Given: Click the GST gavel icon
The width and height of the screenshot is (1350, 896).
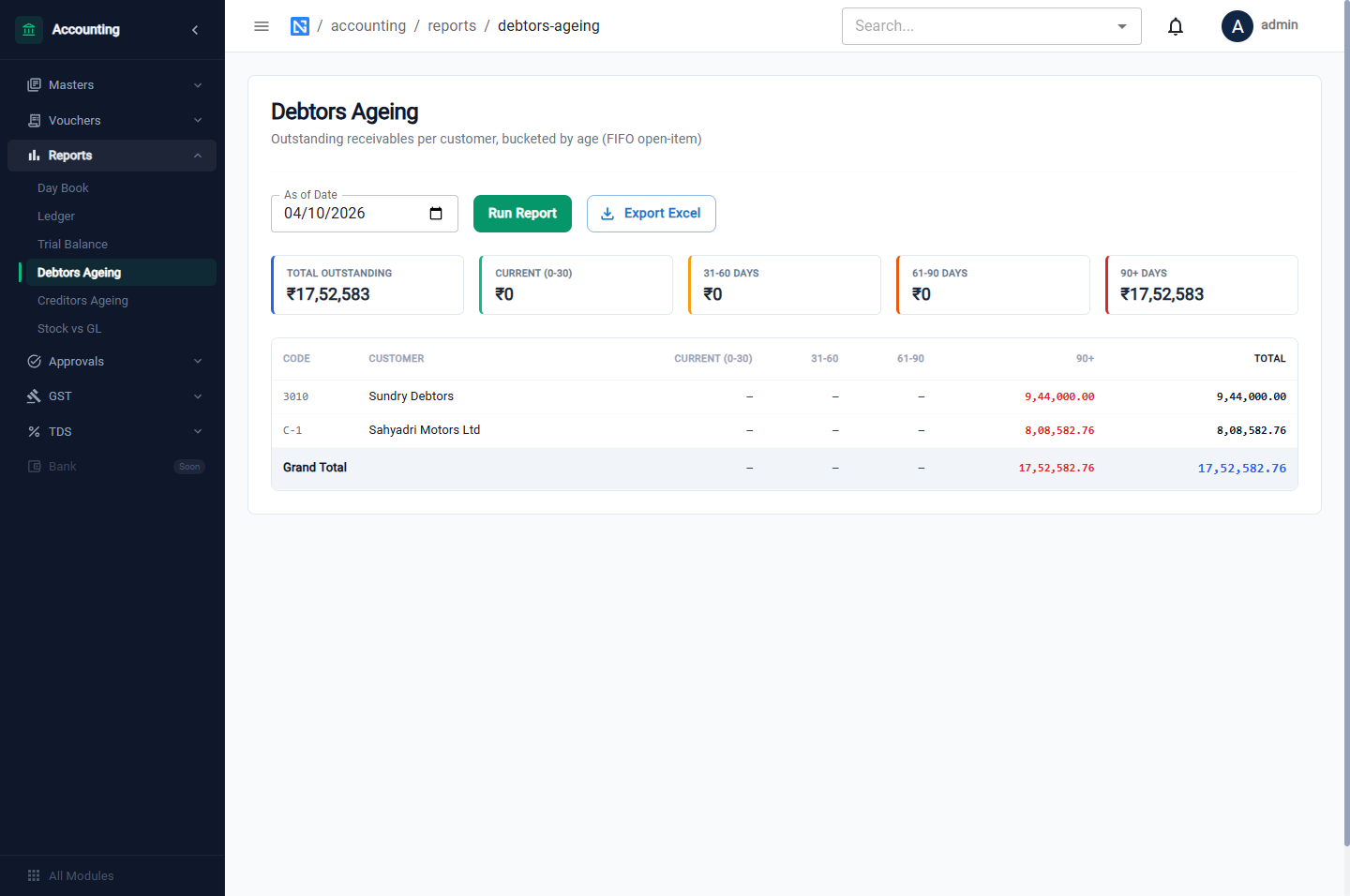Looking at the screenshot, I should 34,396.
